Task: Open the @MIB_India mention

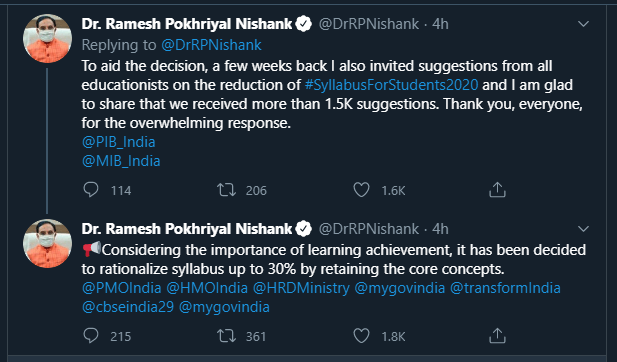Action: tap(121, 161)
